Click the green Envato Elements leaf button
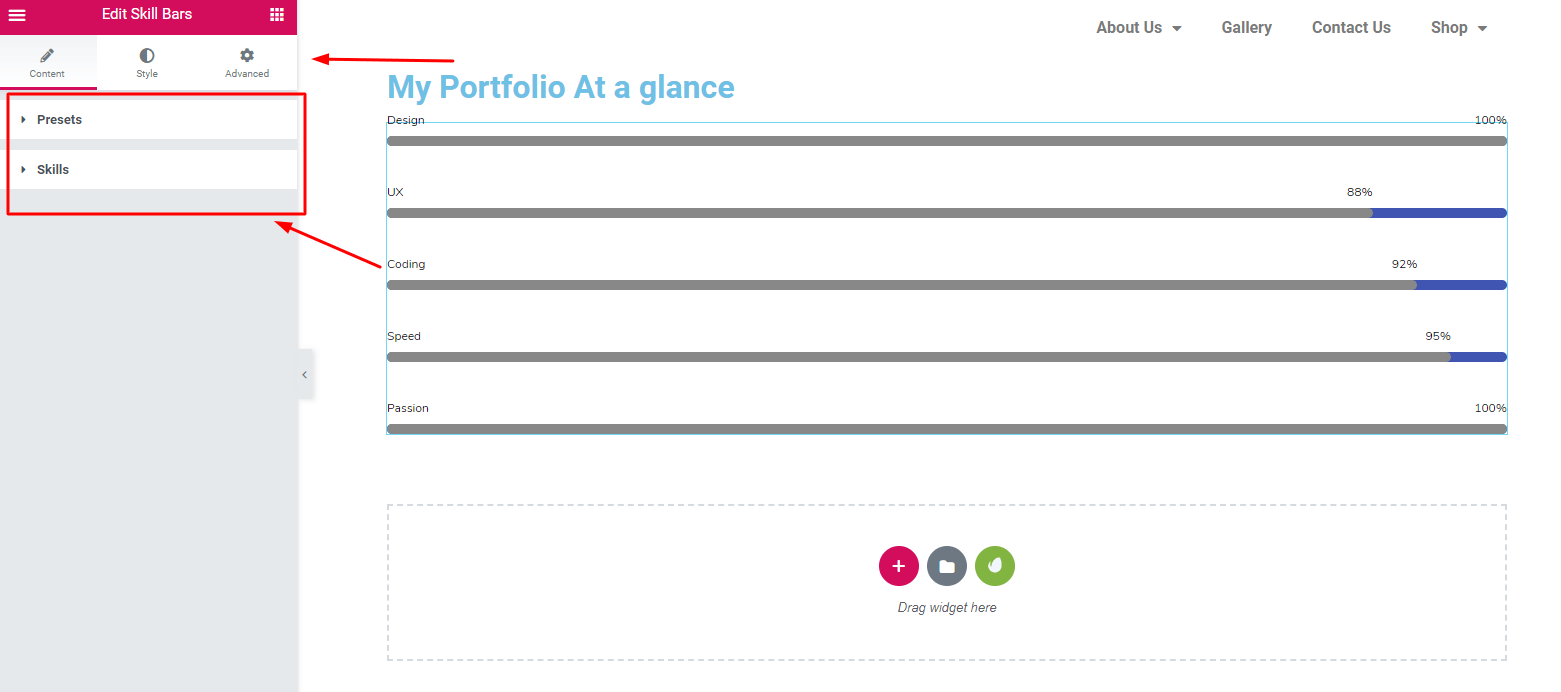This screenshot has width=1561, height=692. click(994, 566)
